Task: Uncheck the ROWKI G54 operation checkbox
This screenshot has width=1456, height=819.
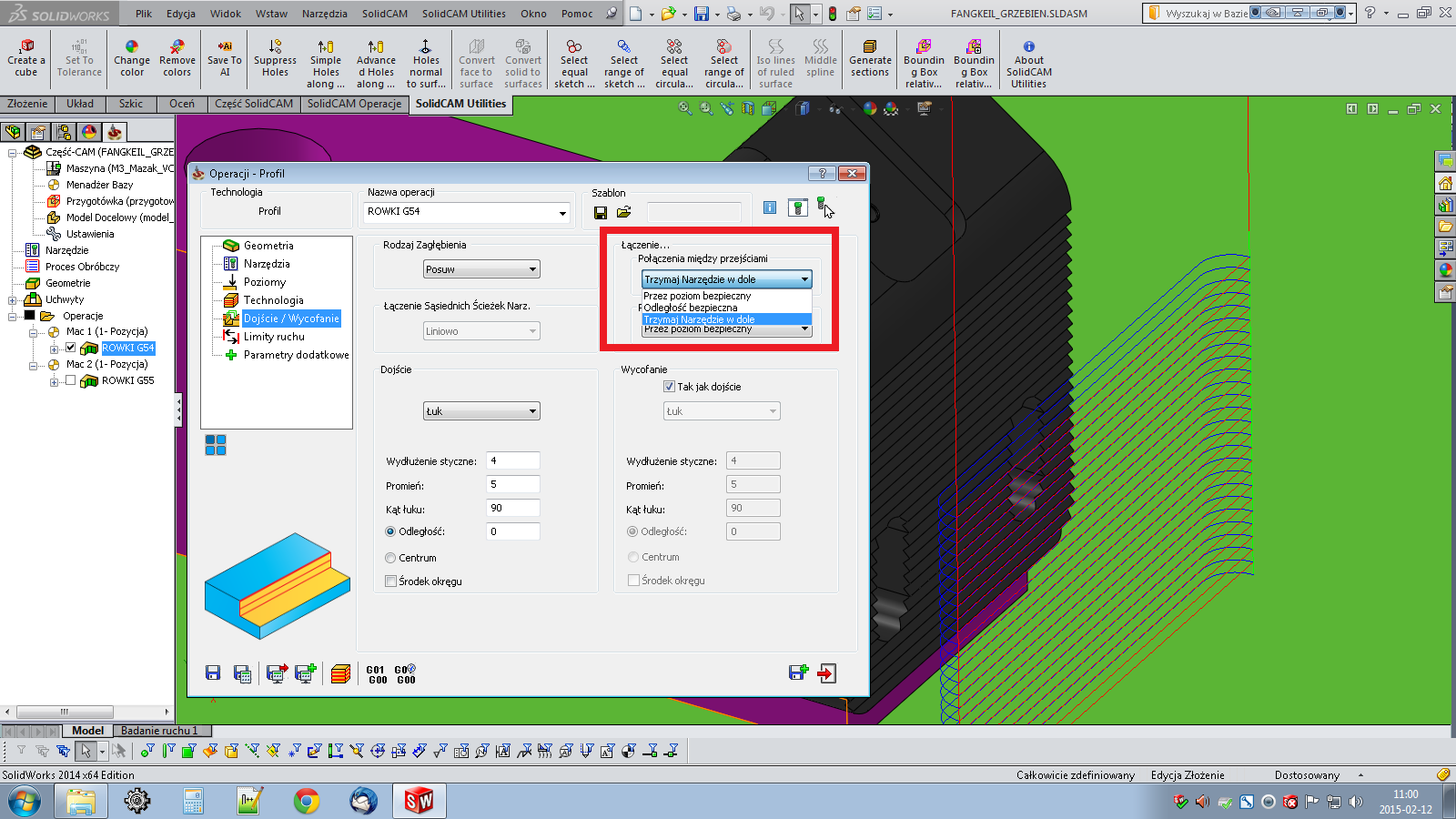Action: (70, 348)
